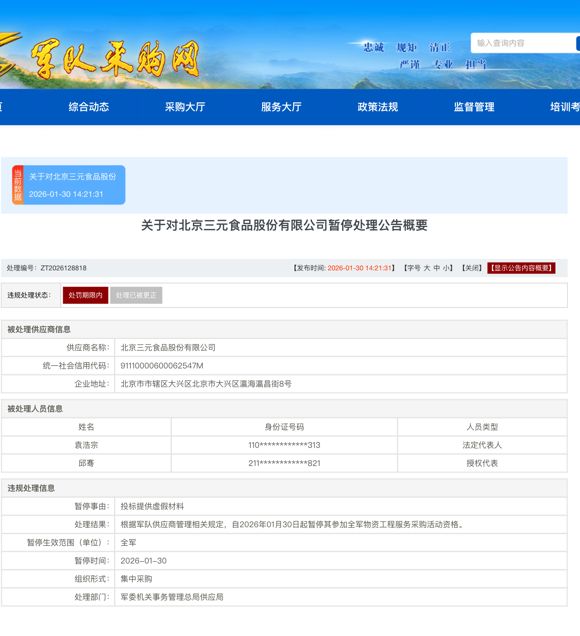Open the 综合动态 navigation menu
This screenshot has width=580, height=636.
pos(89,107)
